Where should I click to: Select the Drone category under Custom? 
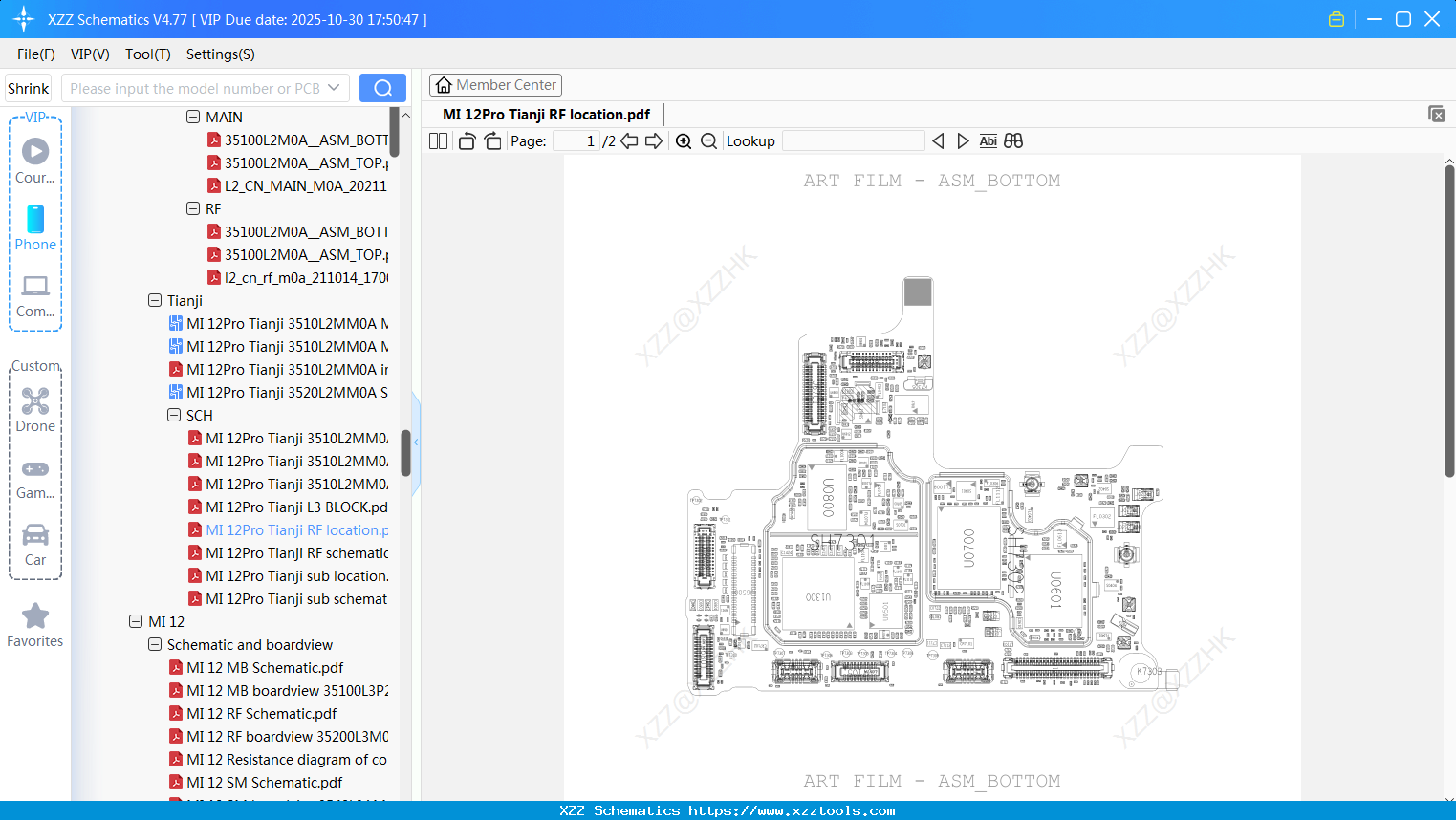34,409
